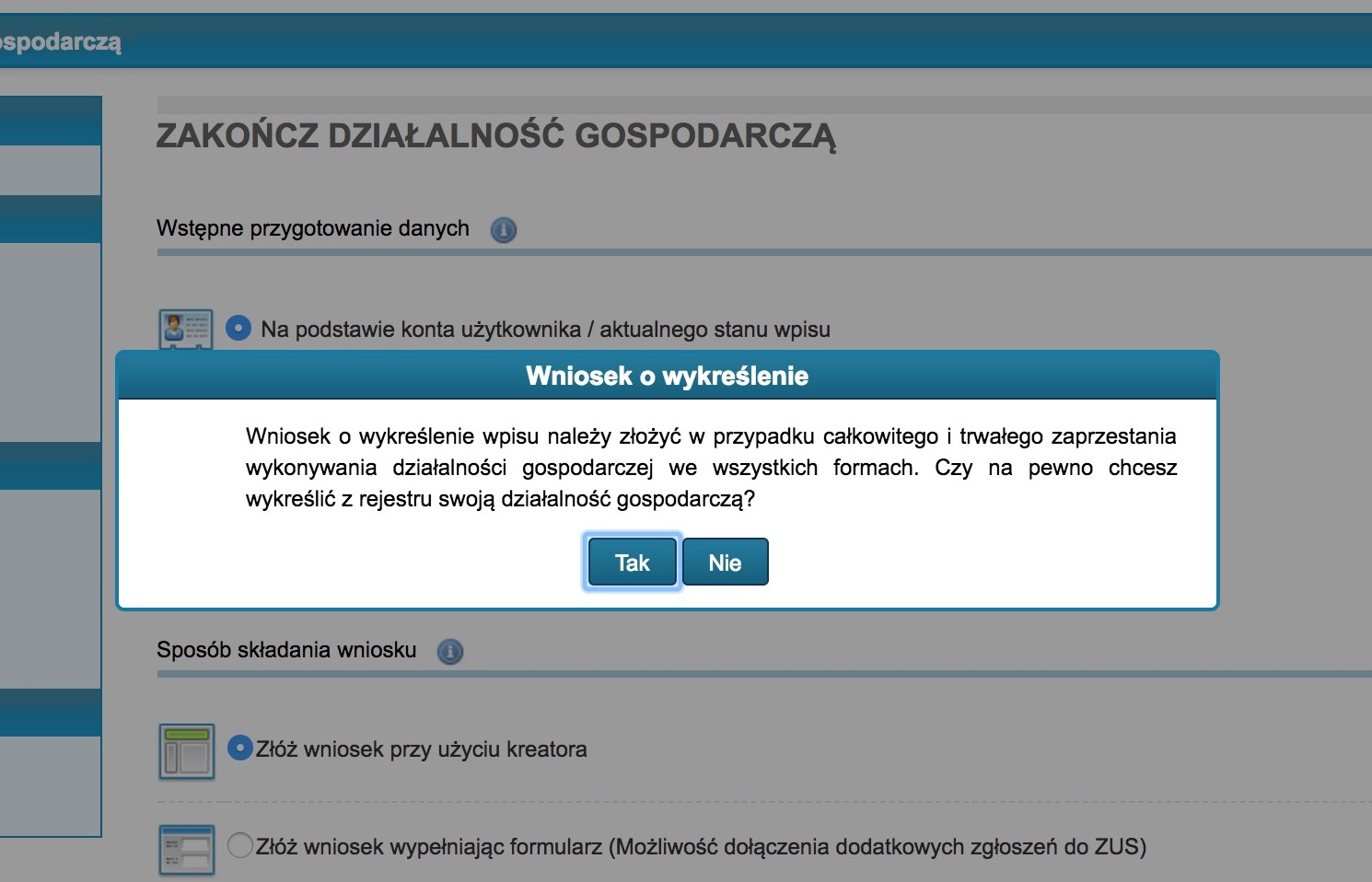
Task: Click the dialog title Wniosek o wykreślenie
Action: [668, 376]
